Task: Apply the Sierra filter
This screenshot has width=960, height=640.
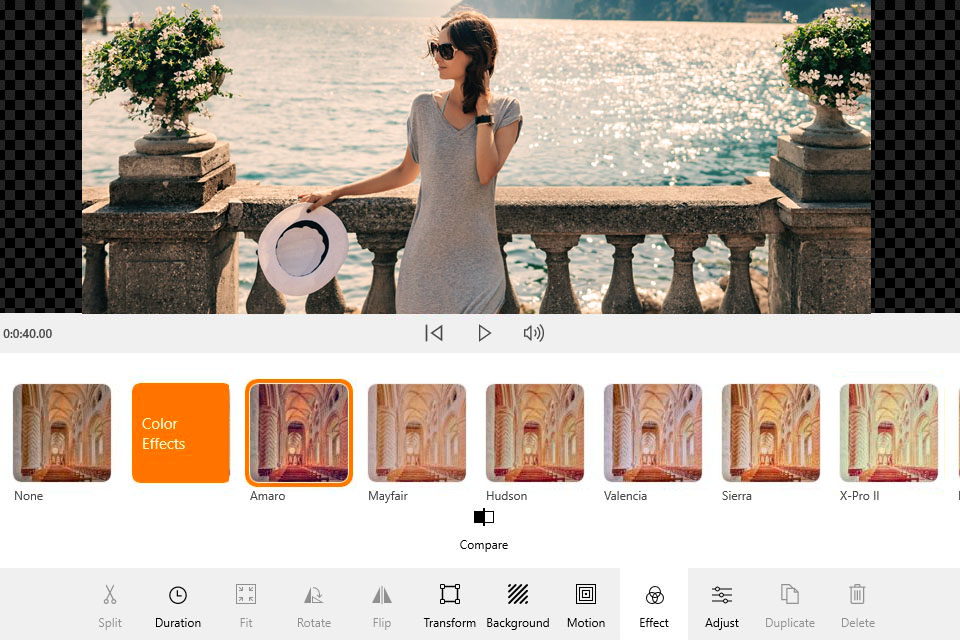Action: click(x=771, y=432)
